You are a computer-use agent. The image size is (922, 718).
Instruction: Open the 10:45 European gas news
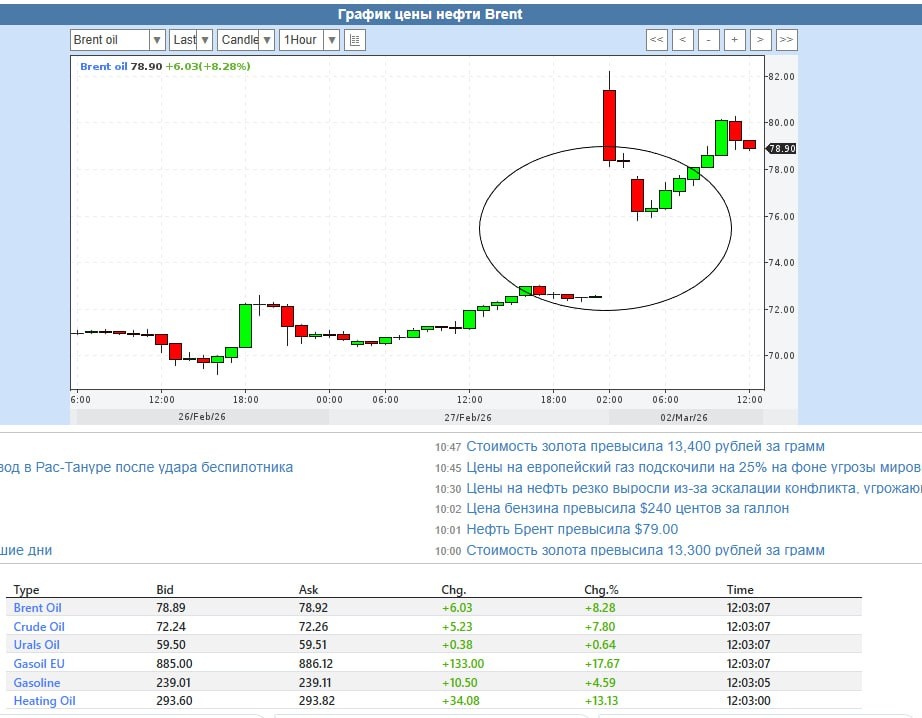pyautogui.click(x=694, y=467)
